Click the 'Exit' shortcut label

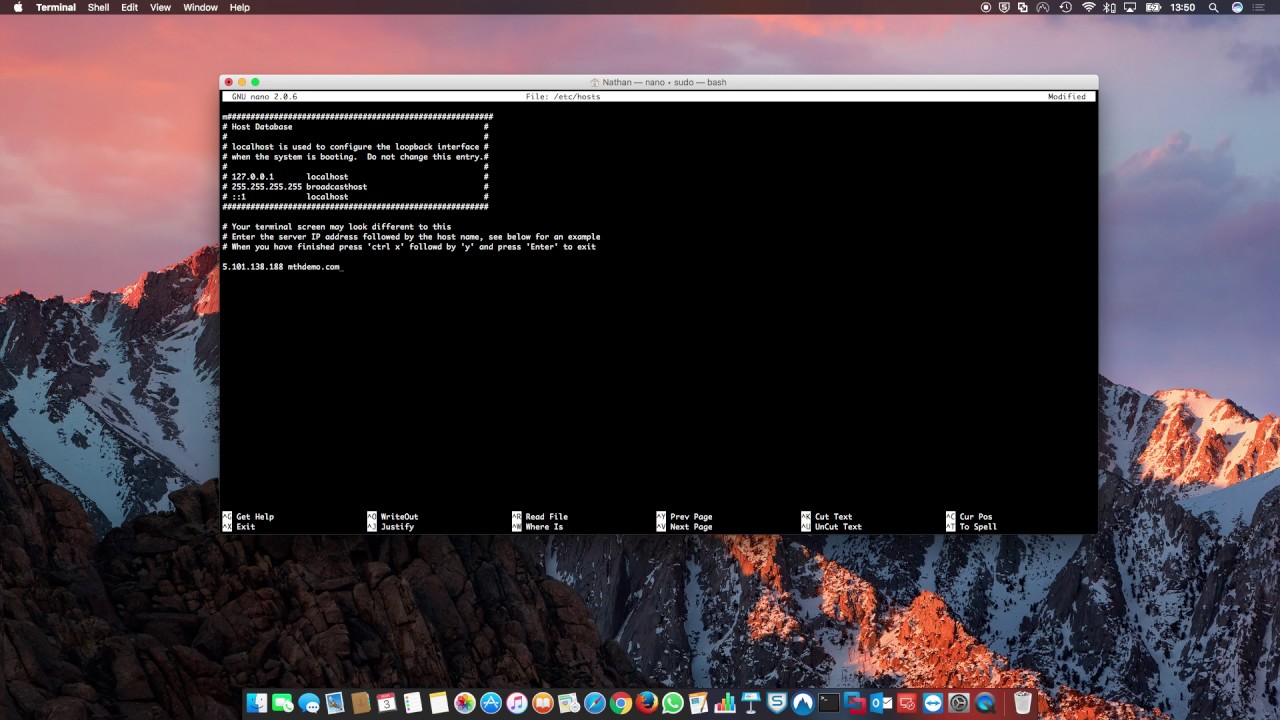[x=246, y=527]
